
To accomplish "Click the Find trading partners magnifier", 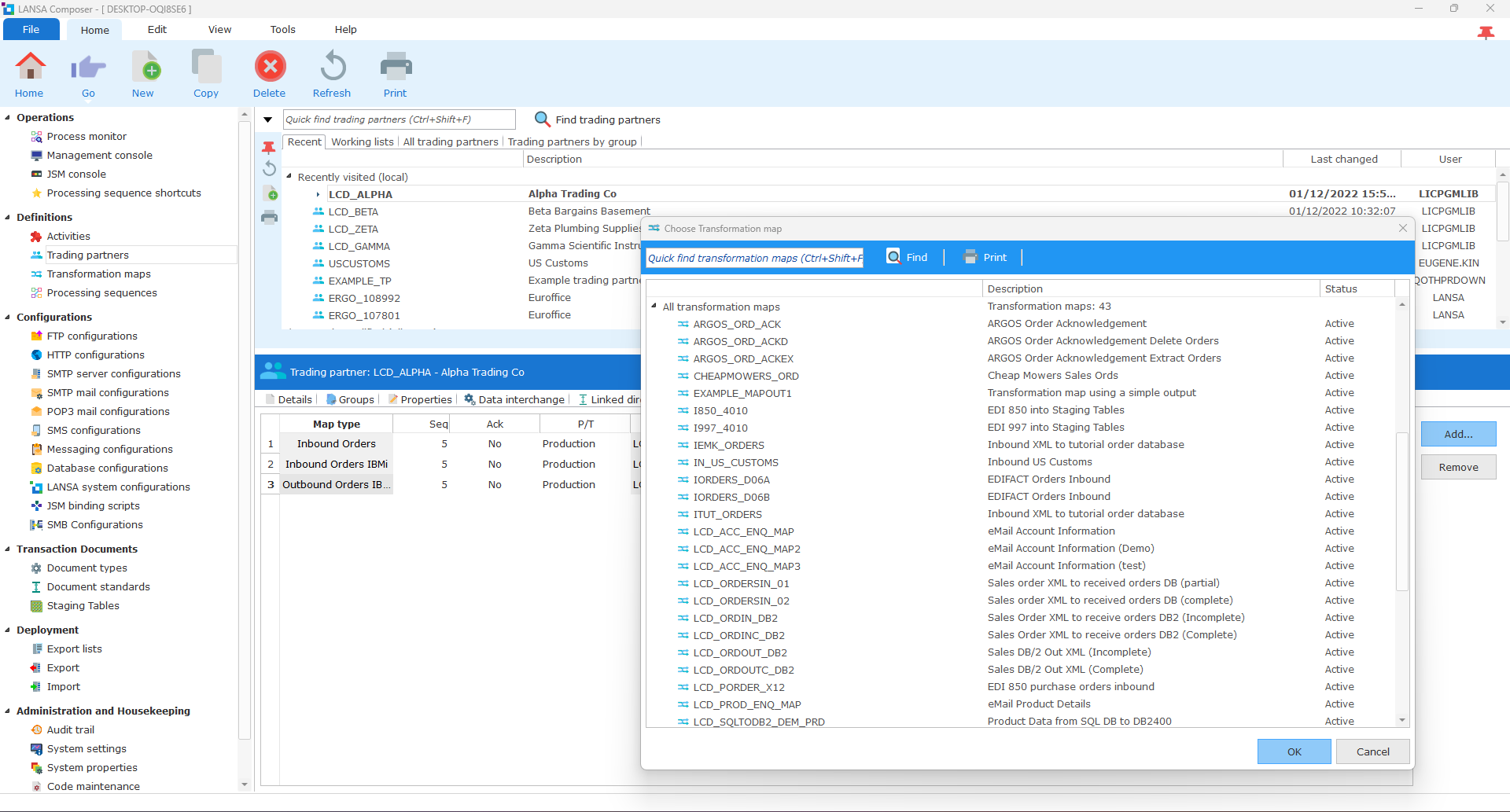I will (542, 119).
